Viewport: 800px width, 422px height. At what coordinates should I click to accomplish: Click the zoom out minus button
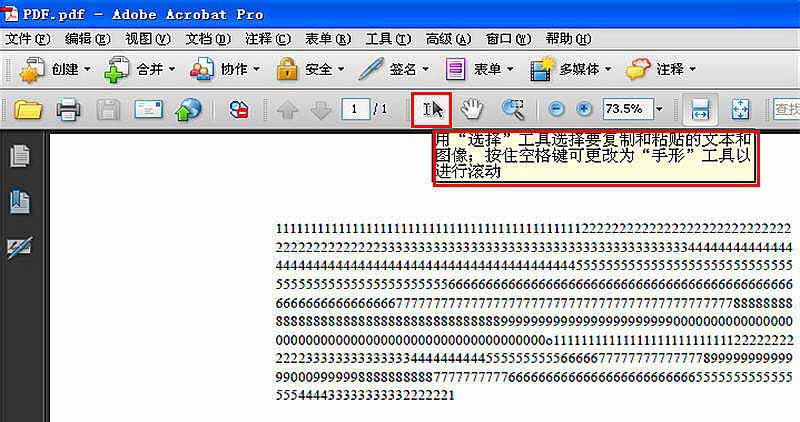tap(556, 109)
